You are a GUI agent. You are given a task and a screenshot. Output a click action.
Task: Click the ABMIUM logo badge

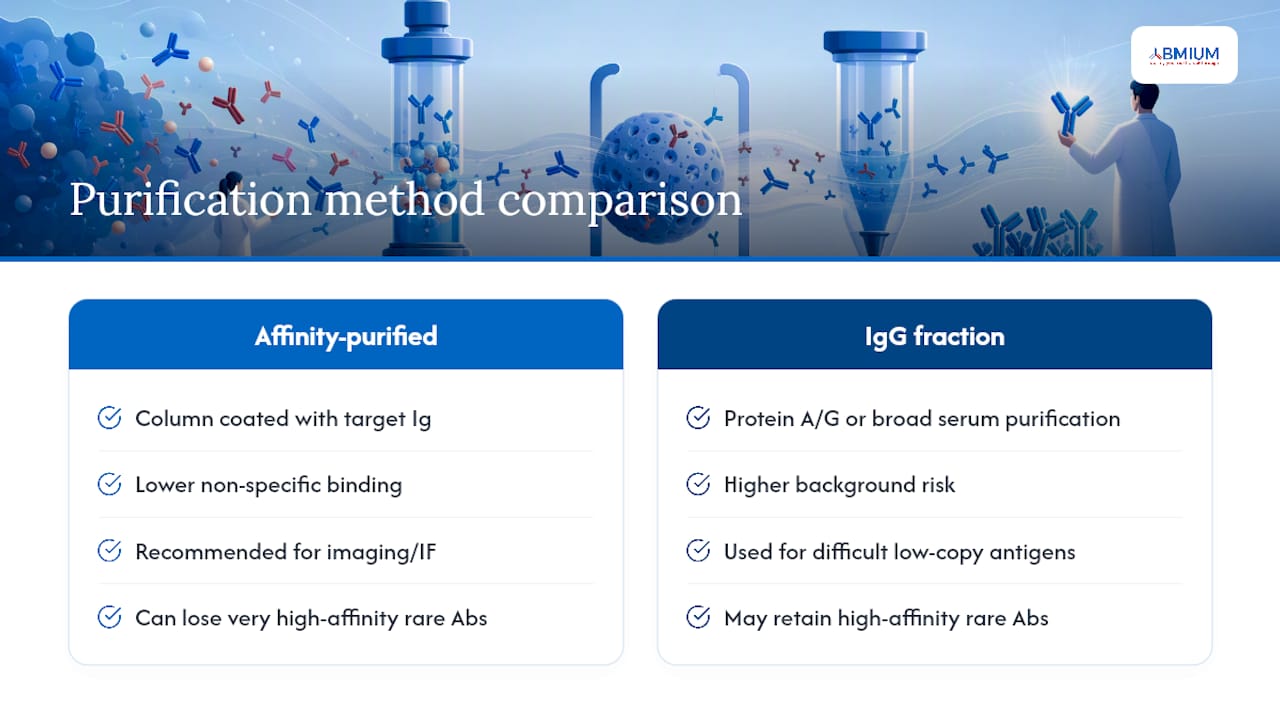1184,55
